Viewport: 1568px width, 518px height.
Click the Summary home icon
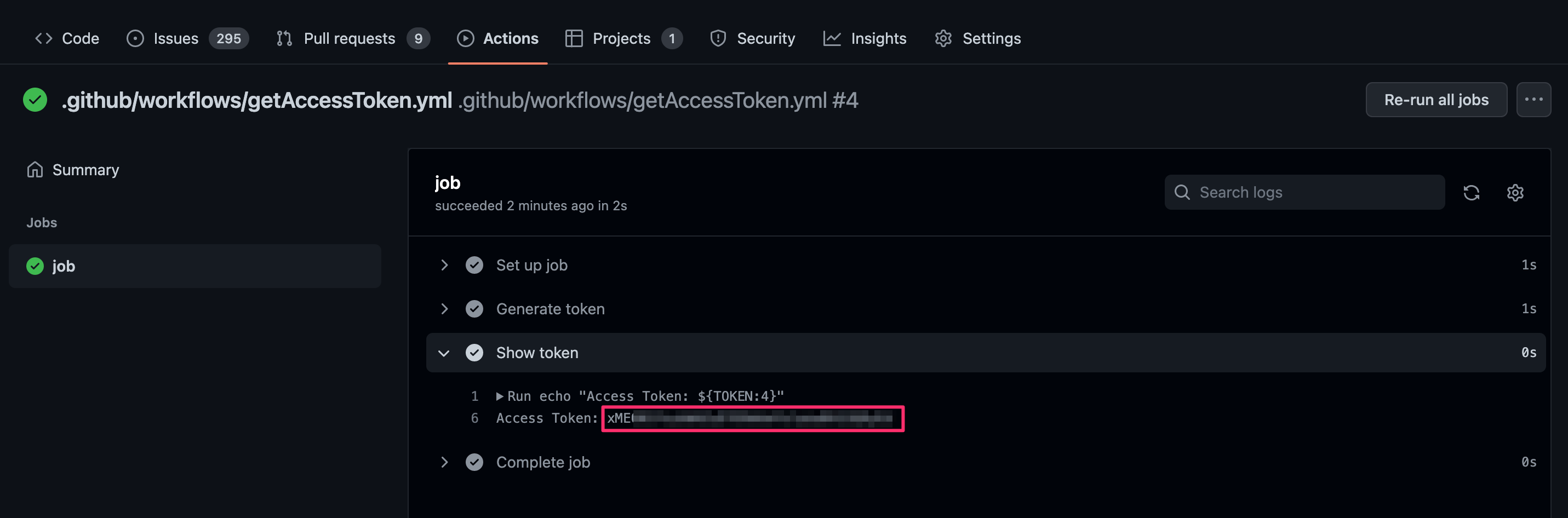(35, 170)
